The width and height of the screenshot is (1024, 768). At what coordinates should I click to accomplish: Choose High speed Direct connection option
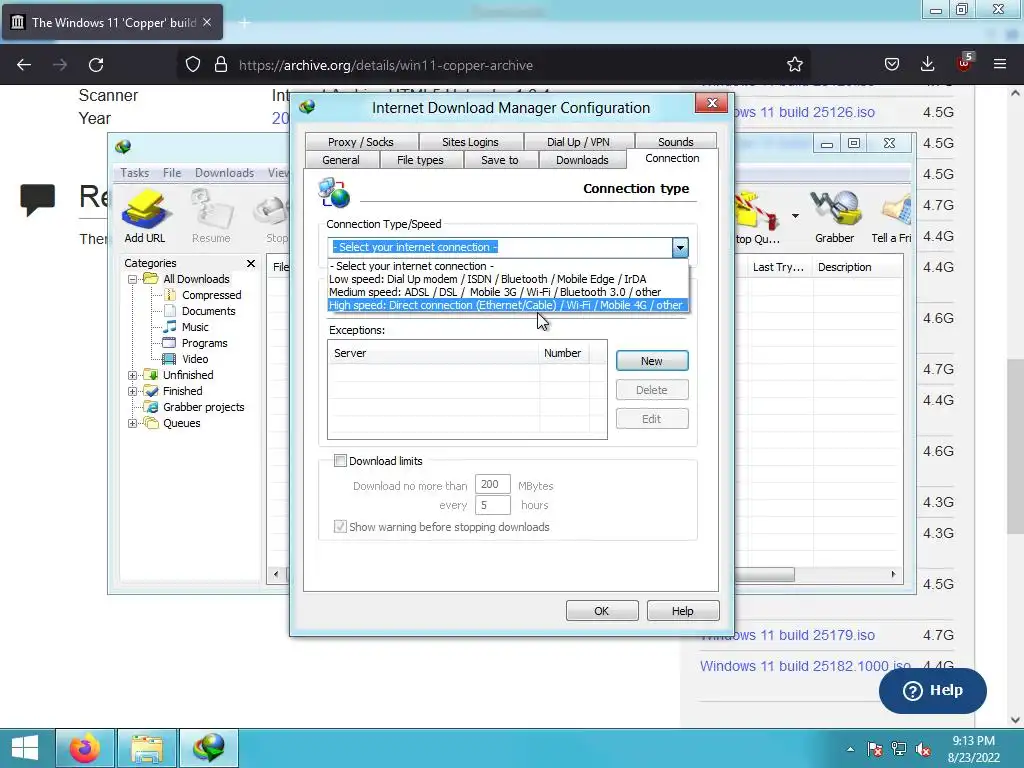(508, 305)
